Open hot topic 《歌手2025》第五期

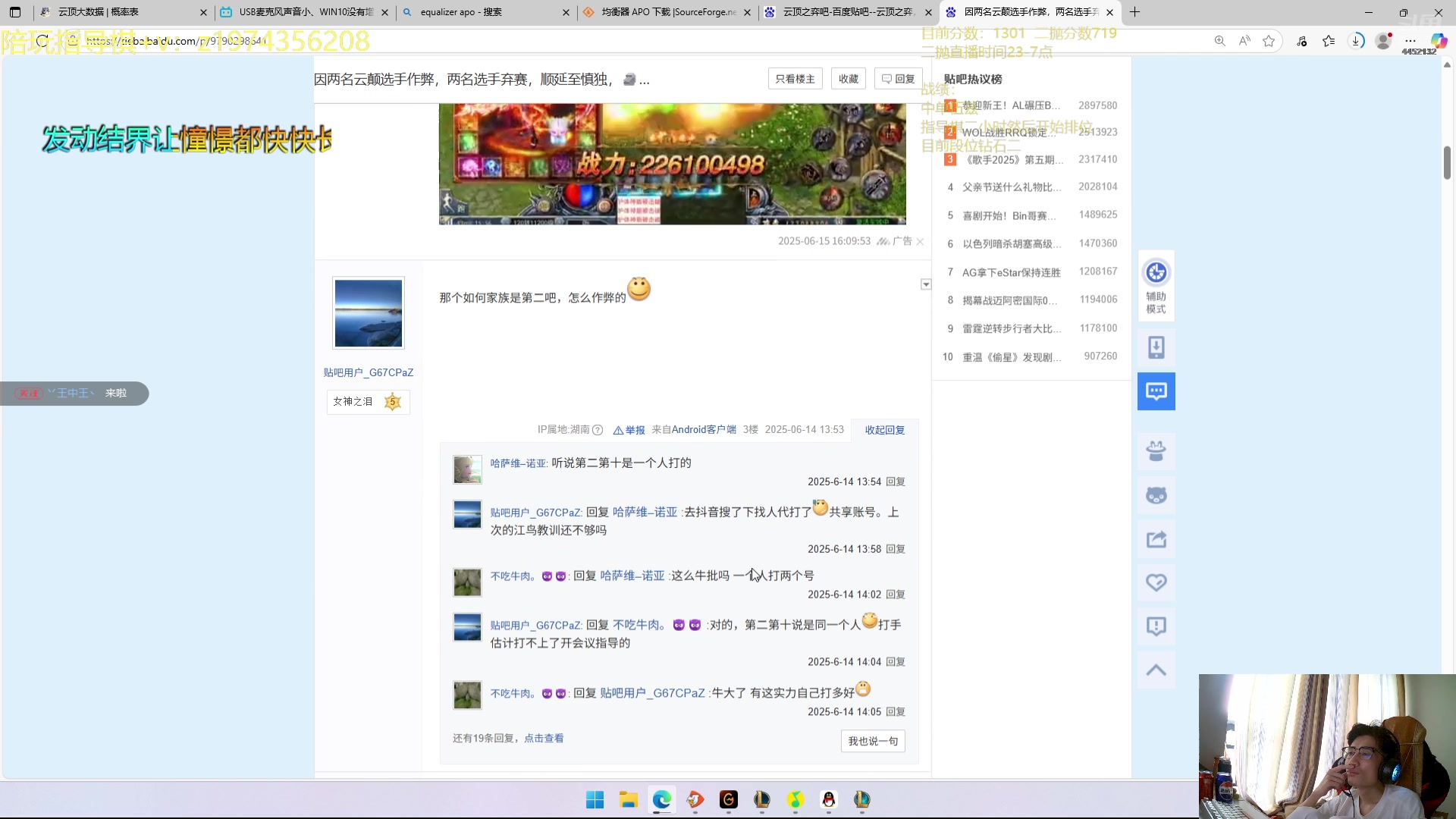click(x=1014, y=160)
